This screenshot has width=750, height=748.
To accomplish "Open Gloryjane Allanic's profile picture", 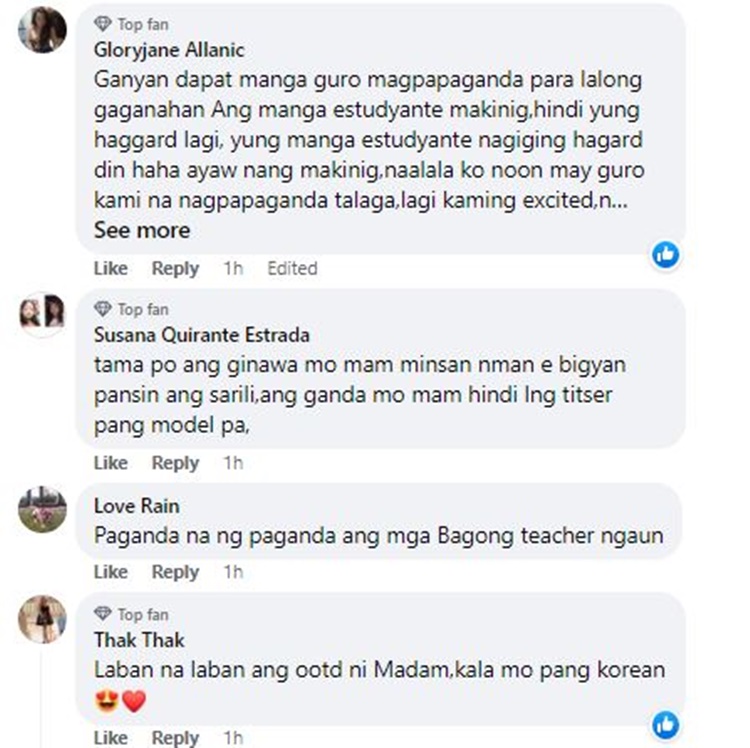I will point(42,30).
